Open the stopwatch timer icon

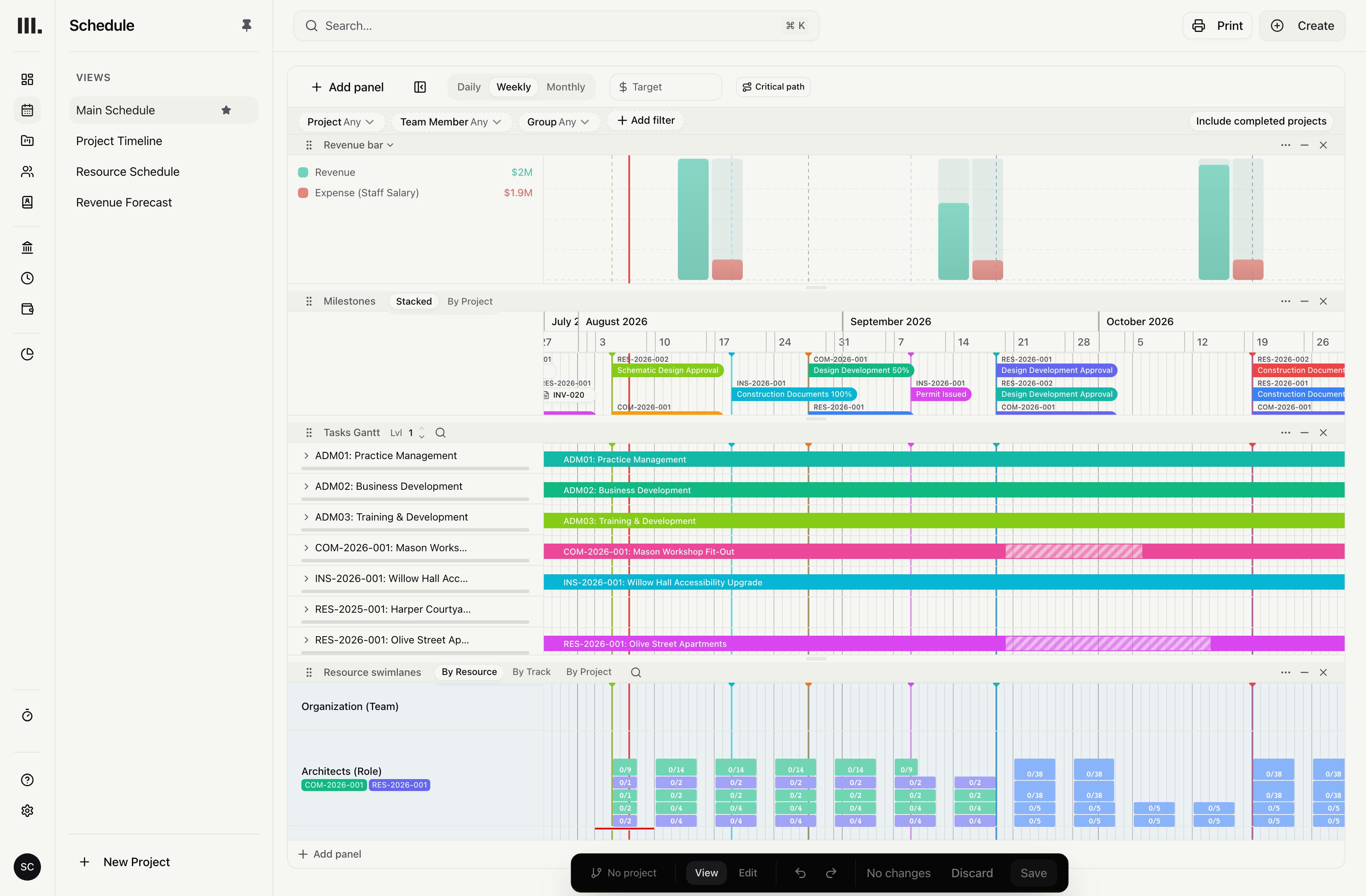[x=27, y=716]
